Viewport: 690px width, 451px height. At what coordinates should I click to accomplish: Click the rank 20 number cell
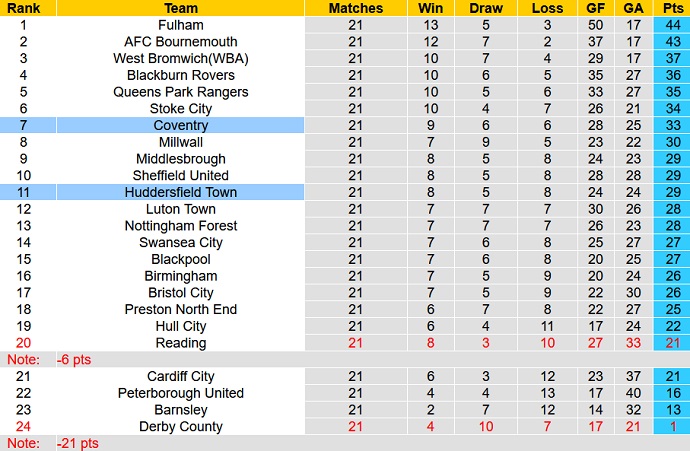[x=21, y=343]
